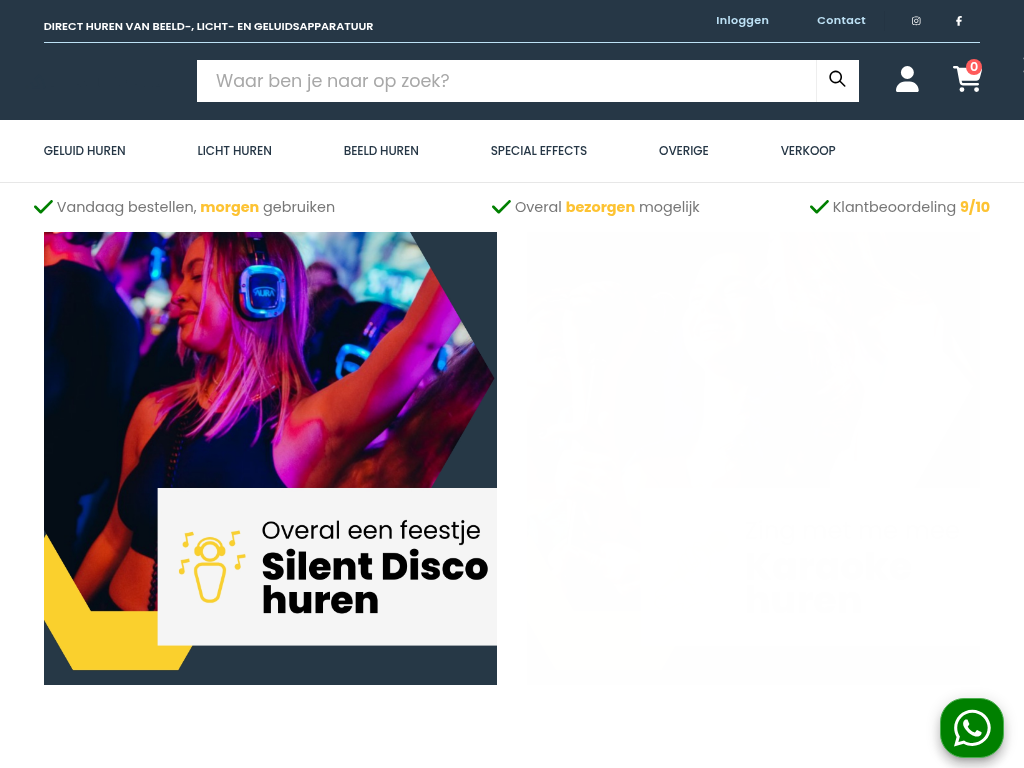Viewport: 1024px width, 768px height.
Task: Click the cart item count badge
Action: [x=974, y=67]
